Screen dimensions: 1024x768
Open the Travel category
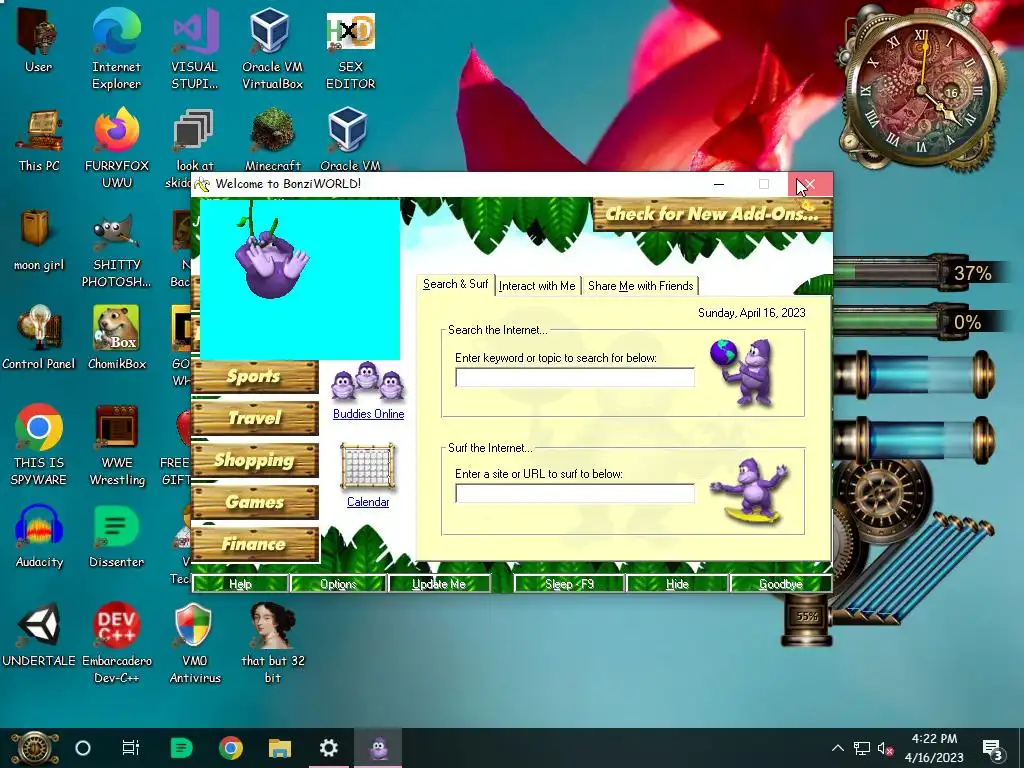(x=255, y=418)
